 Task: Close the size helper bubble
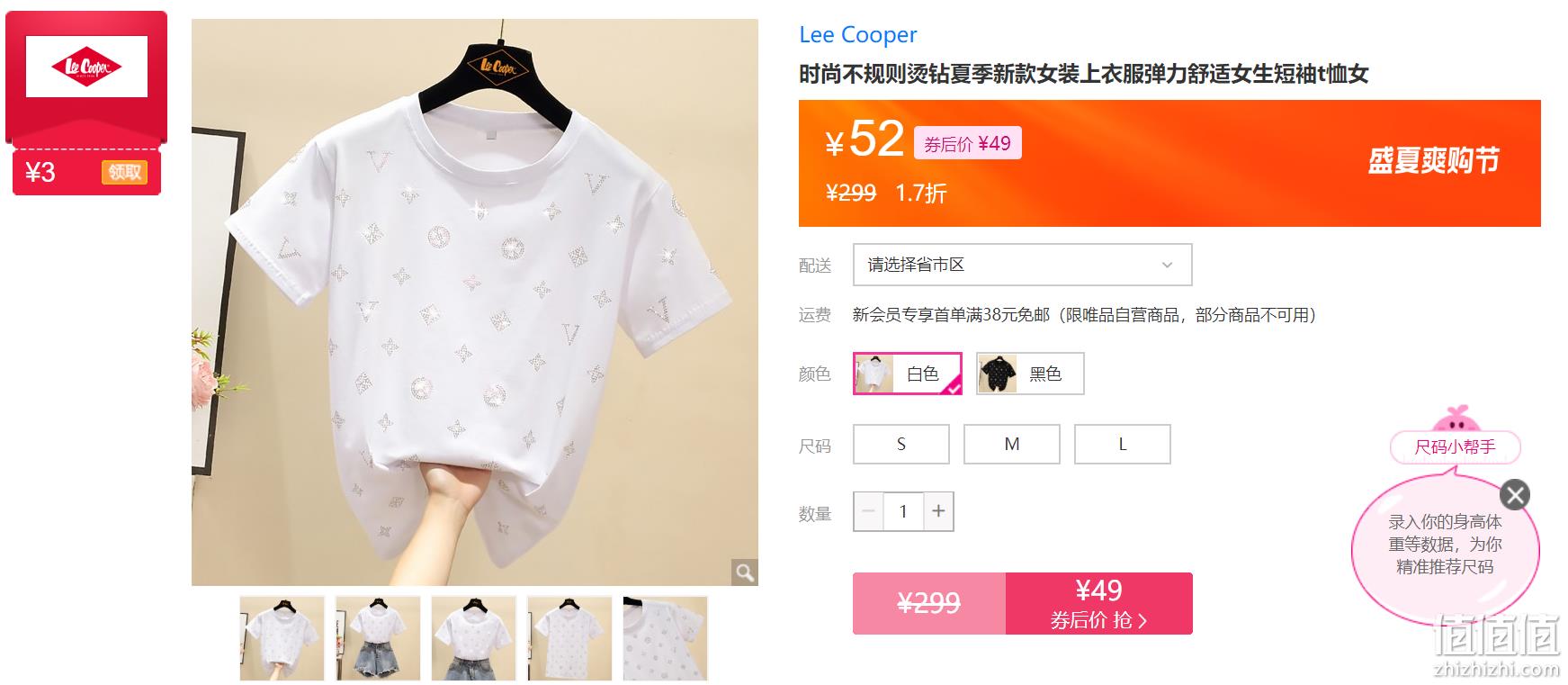click(1515, 494)
